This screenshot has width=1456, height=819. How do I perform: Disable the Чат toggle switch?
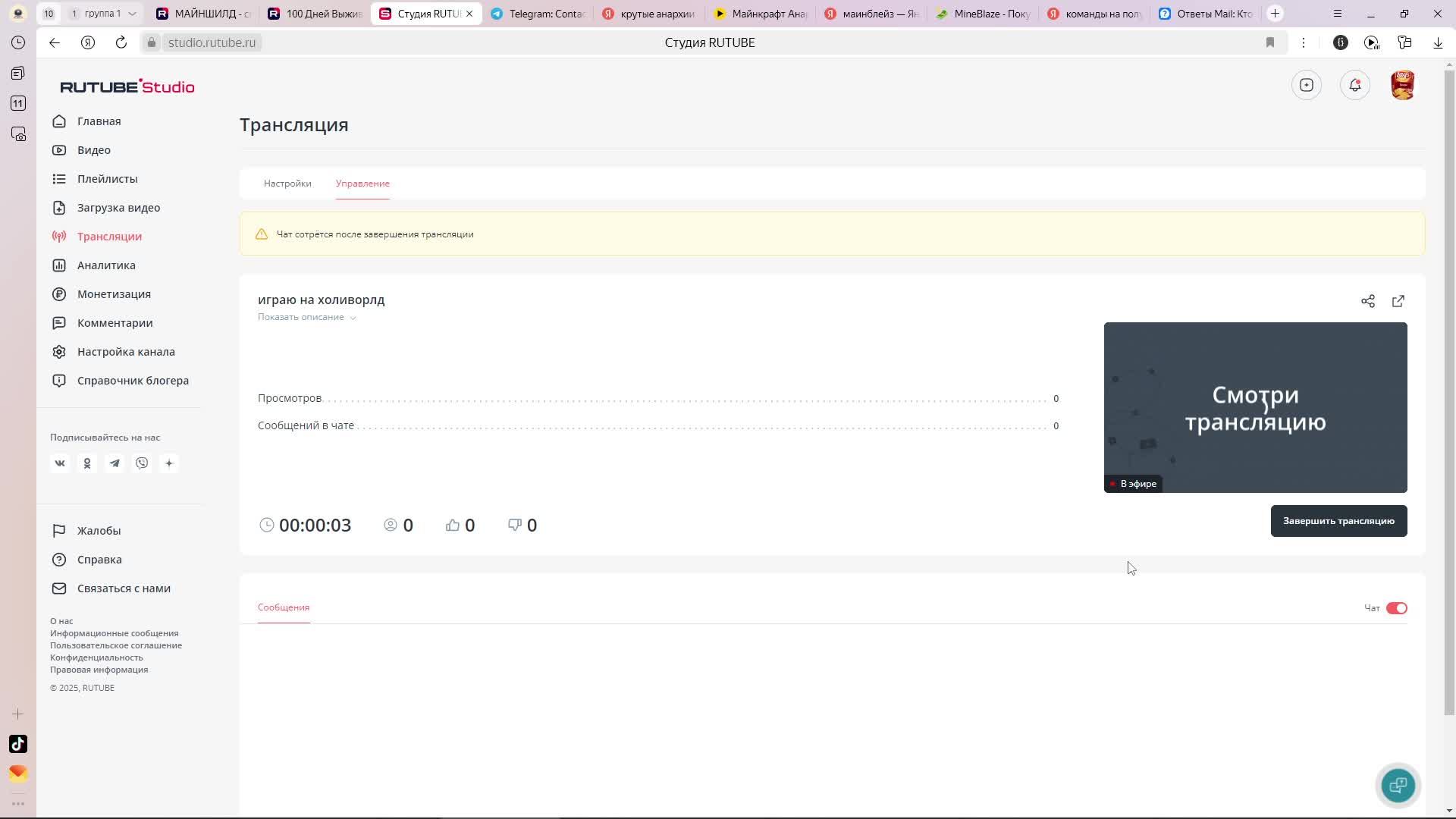(x=1396, y=608)
